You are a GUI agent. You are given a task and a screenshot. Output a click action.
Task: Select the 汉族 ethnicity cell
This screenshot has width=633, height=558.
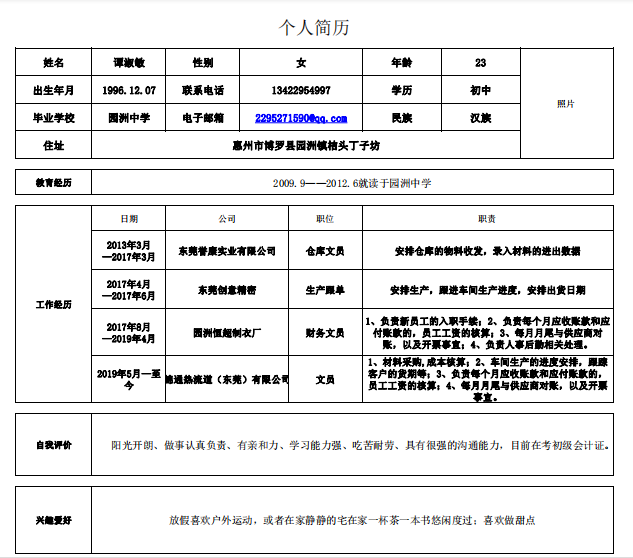[x=480, y=118]
